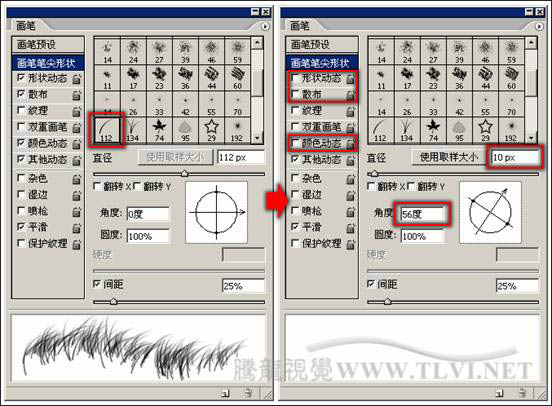
Task: Select 画笔笔尖形状 in right panel
Action: (322, 63)
